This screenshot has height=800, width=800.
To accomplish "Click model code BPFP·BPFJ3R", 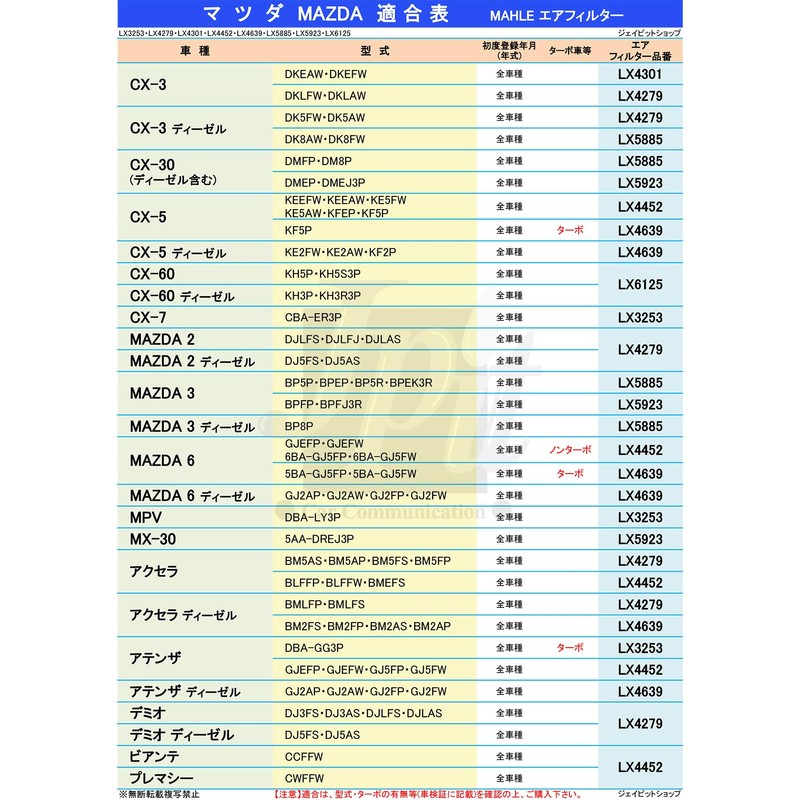I will coord(323,405).
